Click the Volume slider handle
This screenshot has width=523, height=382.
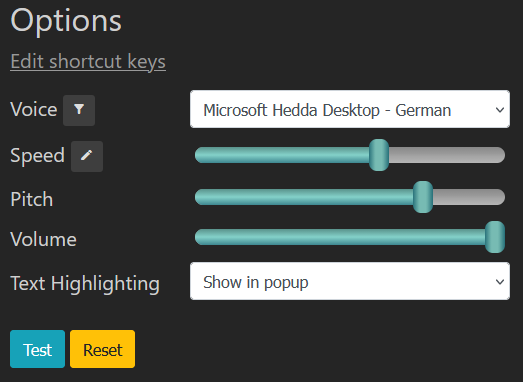tap(495, 237)
